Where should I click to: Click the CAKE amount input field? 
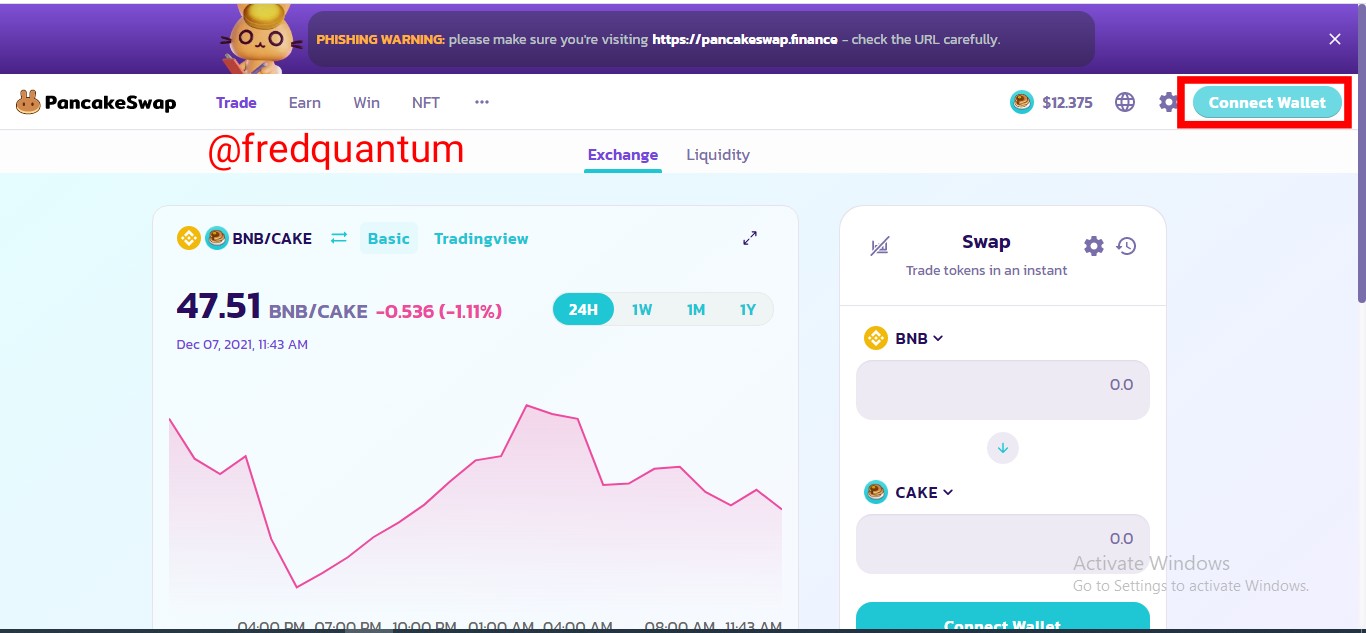pyautogui.click(x=1003, y=543)
